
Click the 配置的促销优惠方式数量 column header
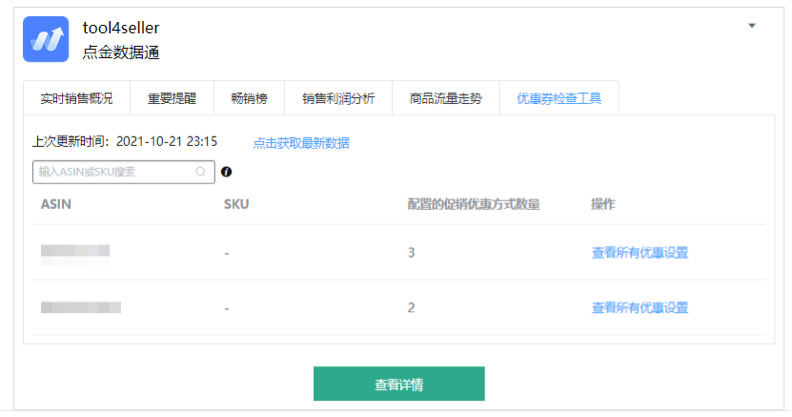[474, 204]
